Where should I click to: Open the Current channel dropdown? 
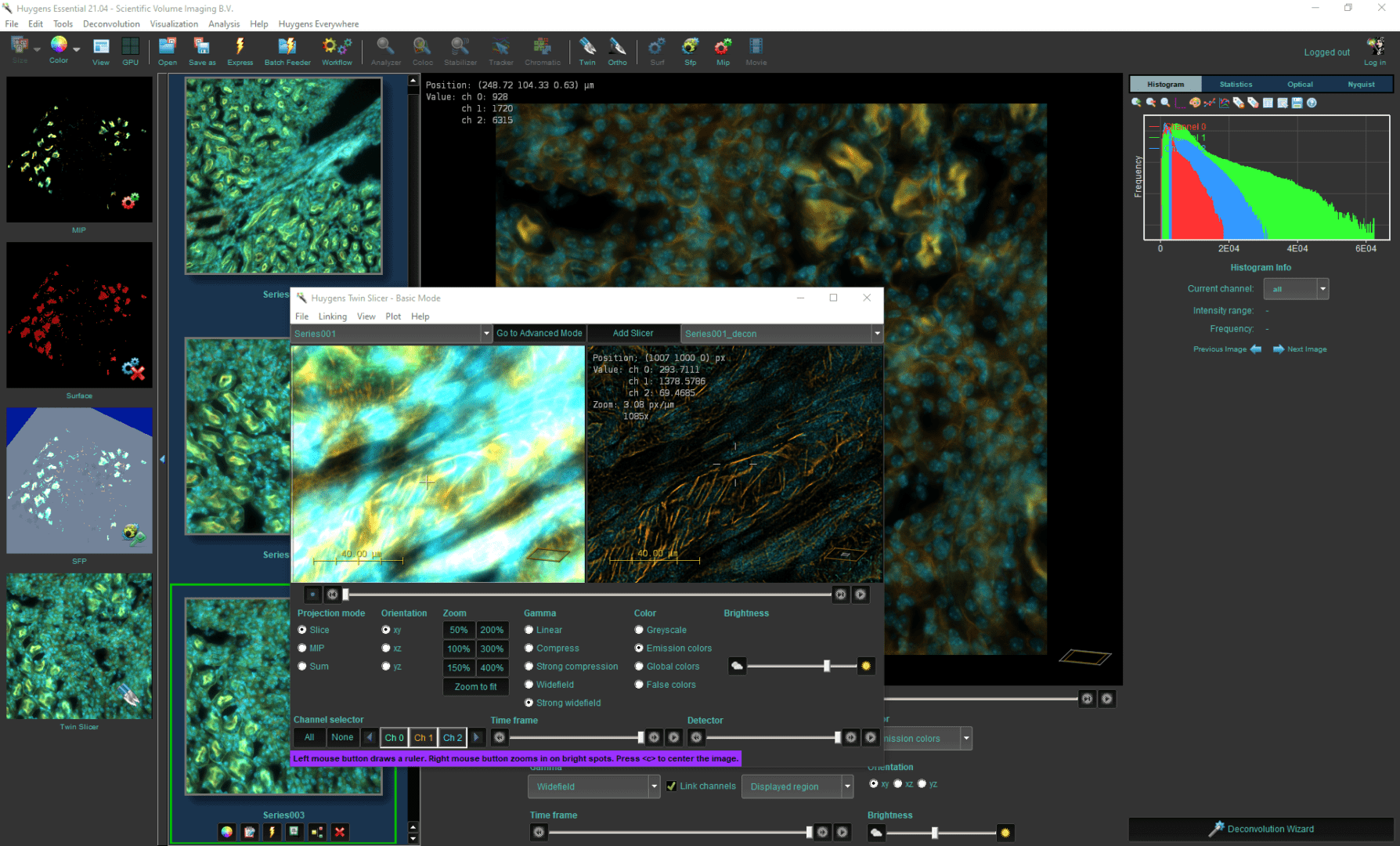(x=1322, y=288)
